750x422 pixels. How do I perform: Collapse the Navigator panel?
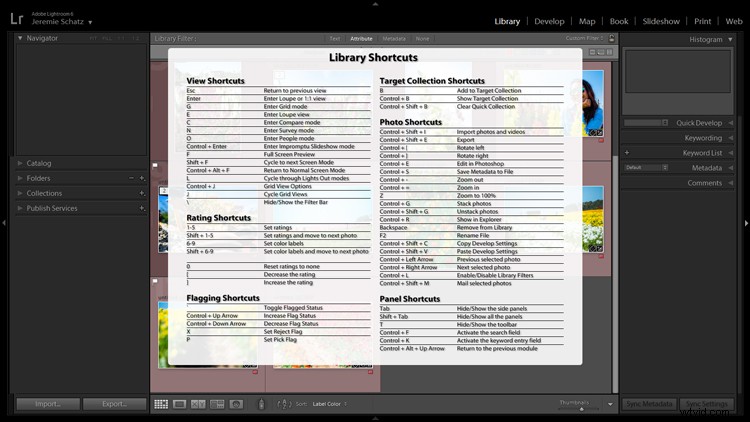click(20, 38)
